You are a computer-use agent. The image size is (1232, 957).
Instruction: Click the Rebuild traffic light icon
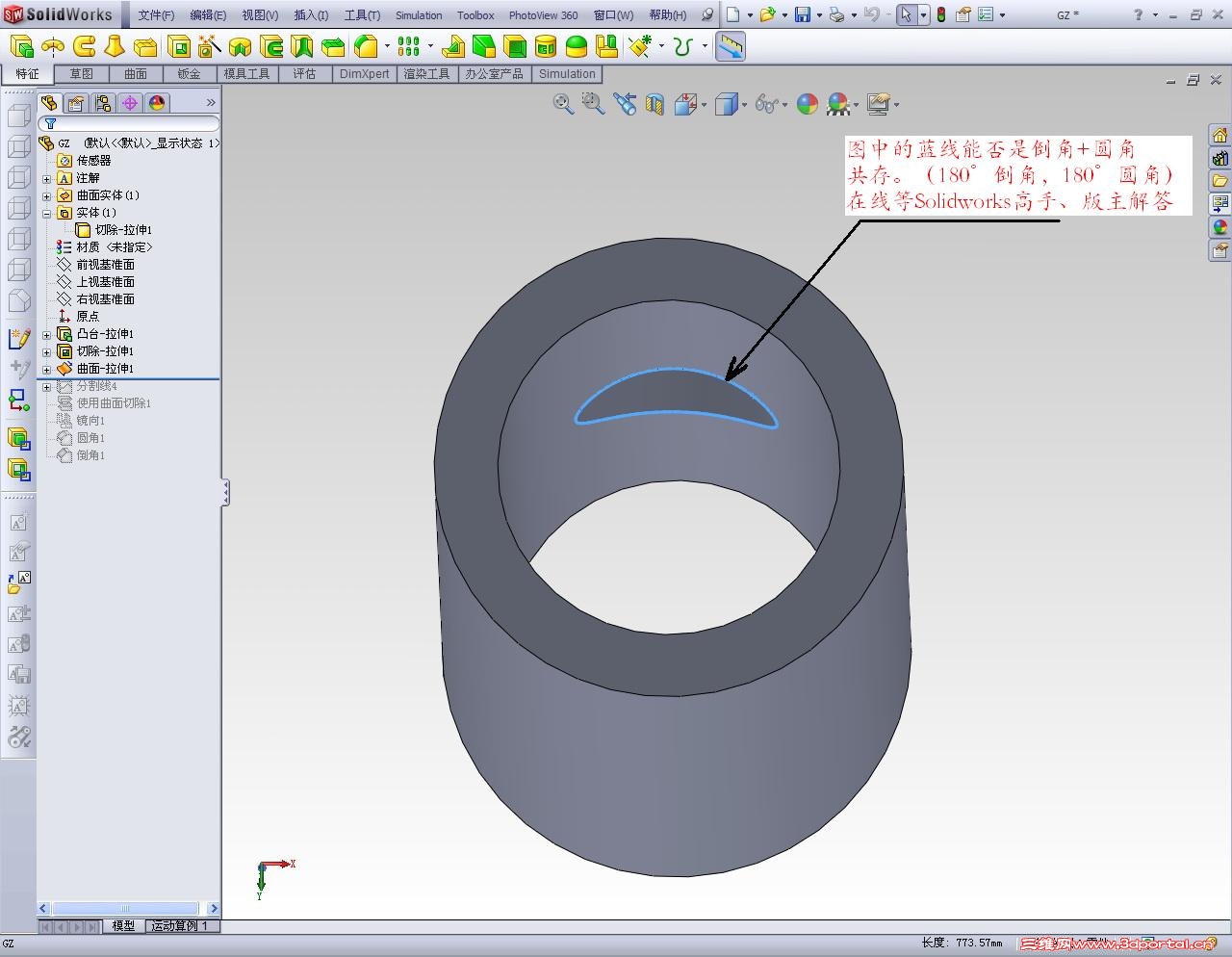940,15
